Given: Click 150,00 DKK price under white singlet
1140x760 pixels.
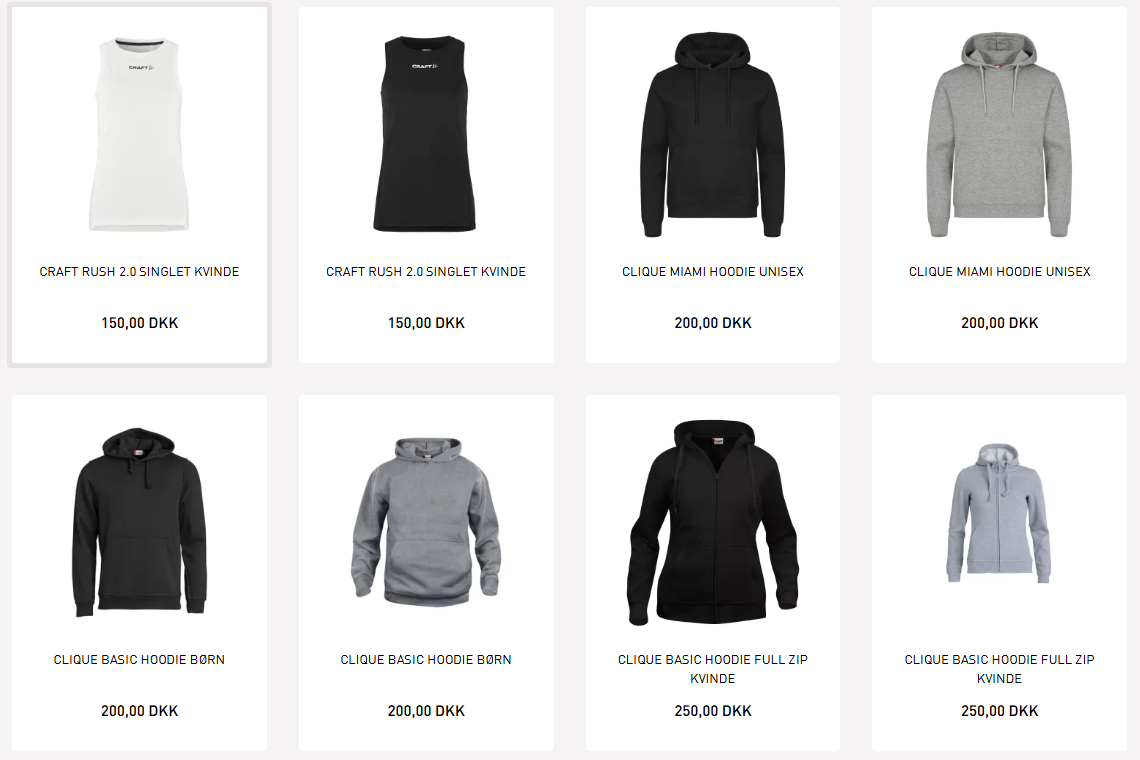Looking at the screenshot, I should pyautogui.click(x=139, y=323).
